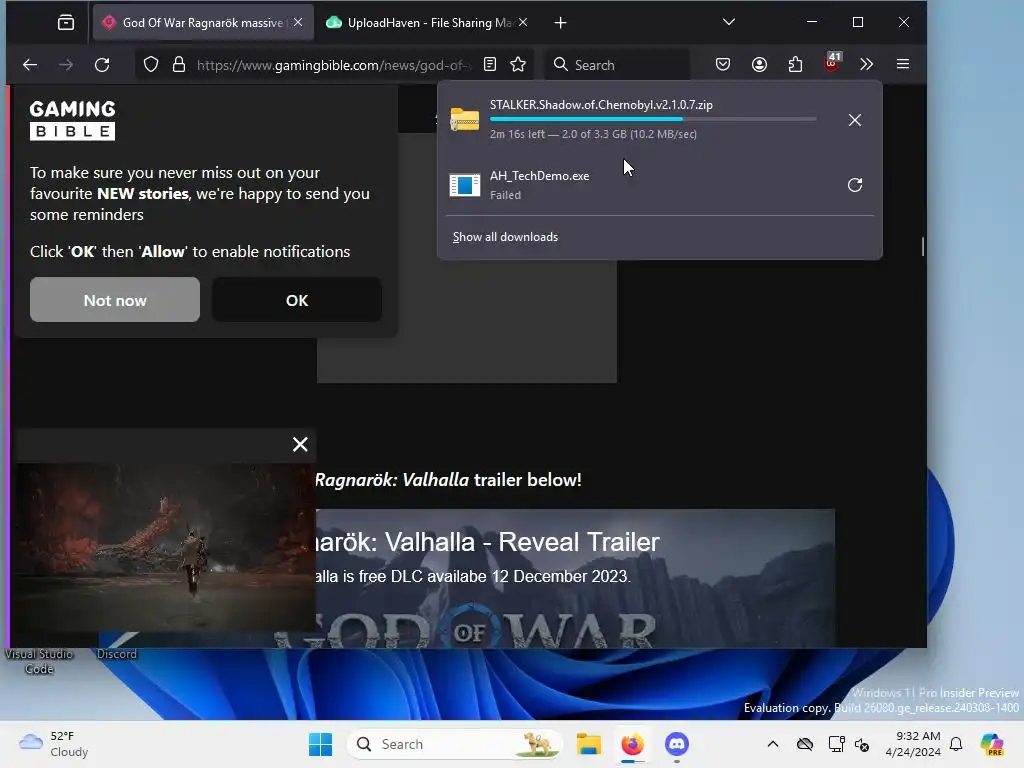
Task: Bookmark this page with the star icon
Action: tap(518, 64)
